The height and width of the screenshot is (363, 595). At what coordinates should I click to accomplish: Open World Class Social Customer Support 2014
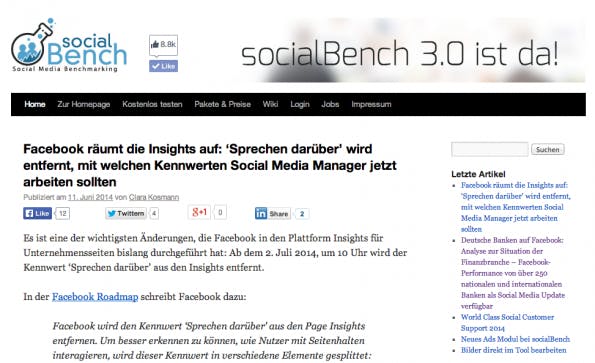pyautogui.click(x=507, y=322)
